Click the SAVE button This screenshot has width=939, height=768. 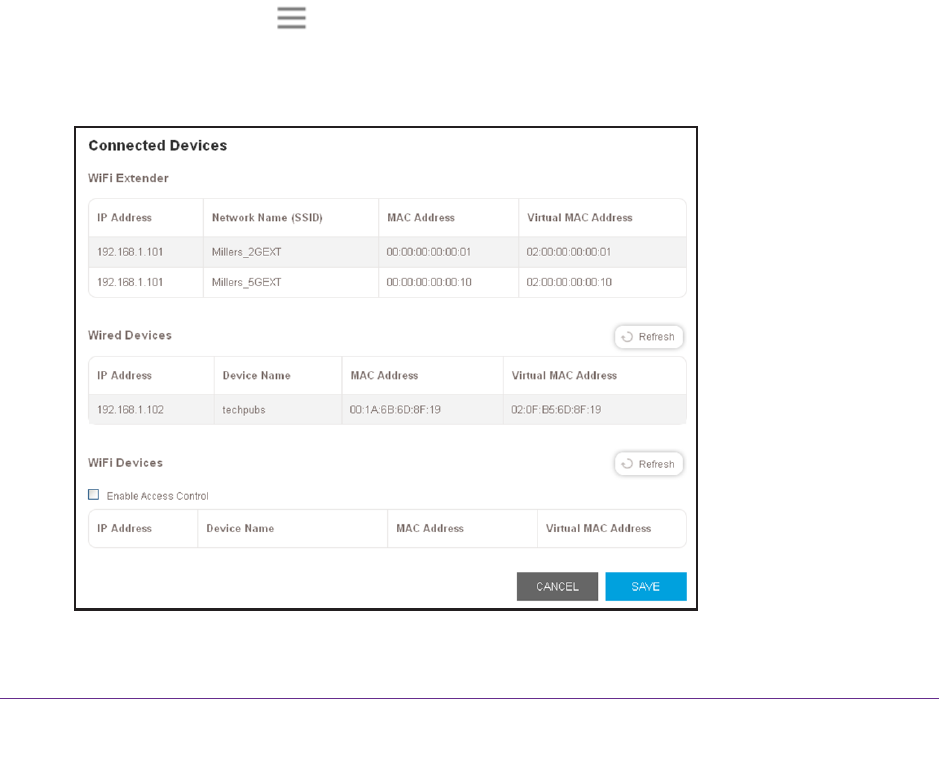[x=646, y=586]
